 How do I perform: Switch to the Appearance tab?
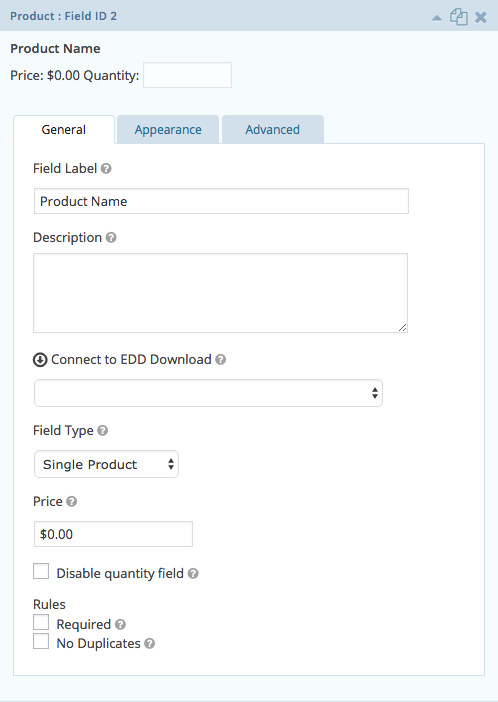click(x=168, y=130)
